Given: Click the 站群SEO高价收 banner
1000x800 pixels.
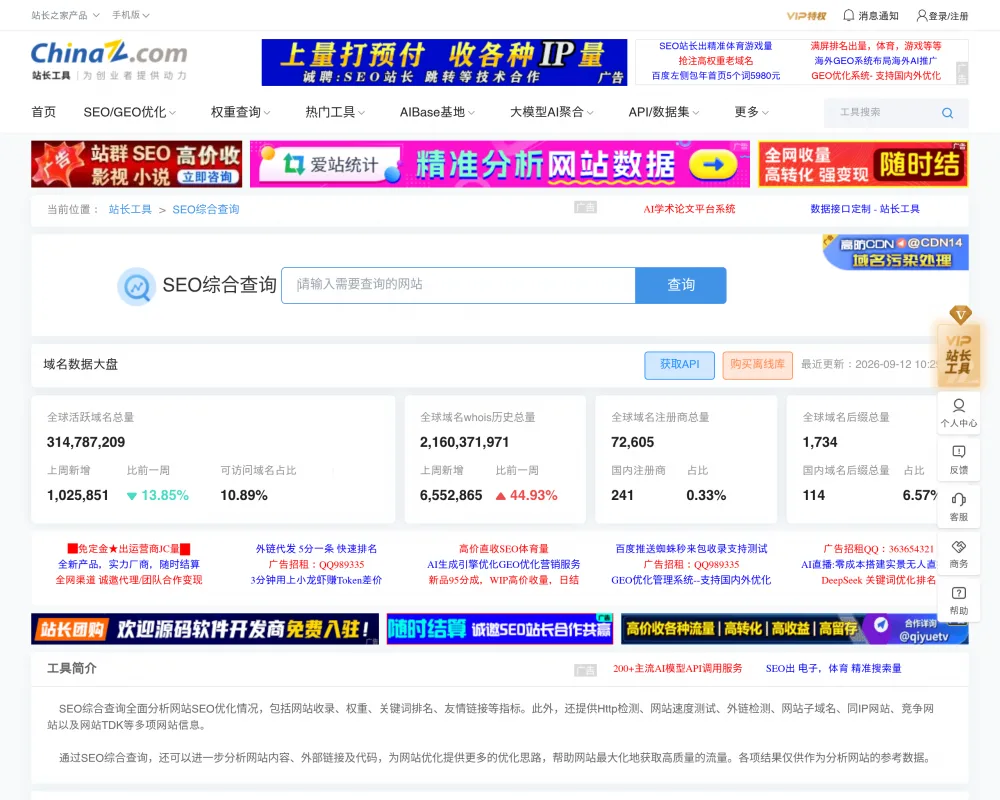Looking at the screenshot, I should (x=136, y=164).
